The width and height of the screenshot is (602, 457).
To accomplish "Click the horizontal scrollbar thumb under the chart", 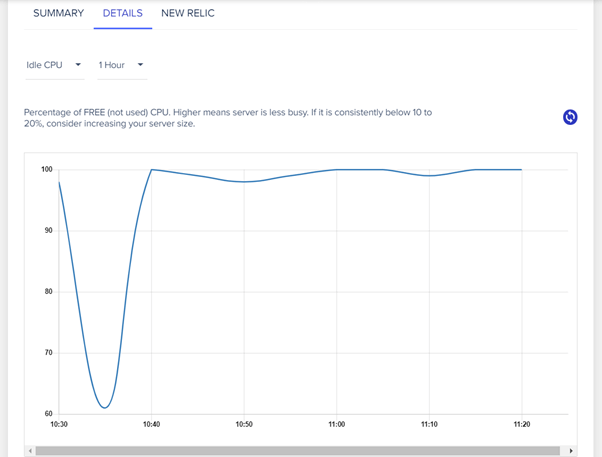I will (298, 450).
